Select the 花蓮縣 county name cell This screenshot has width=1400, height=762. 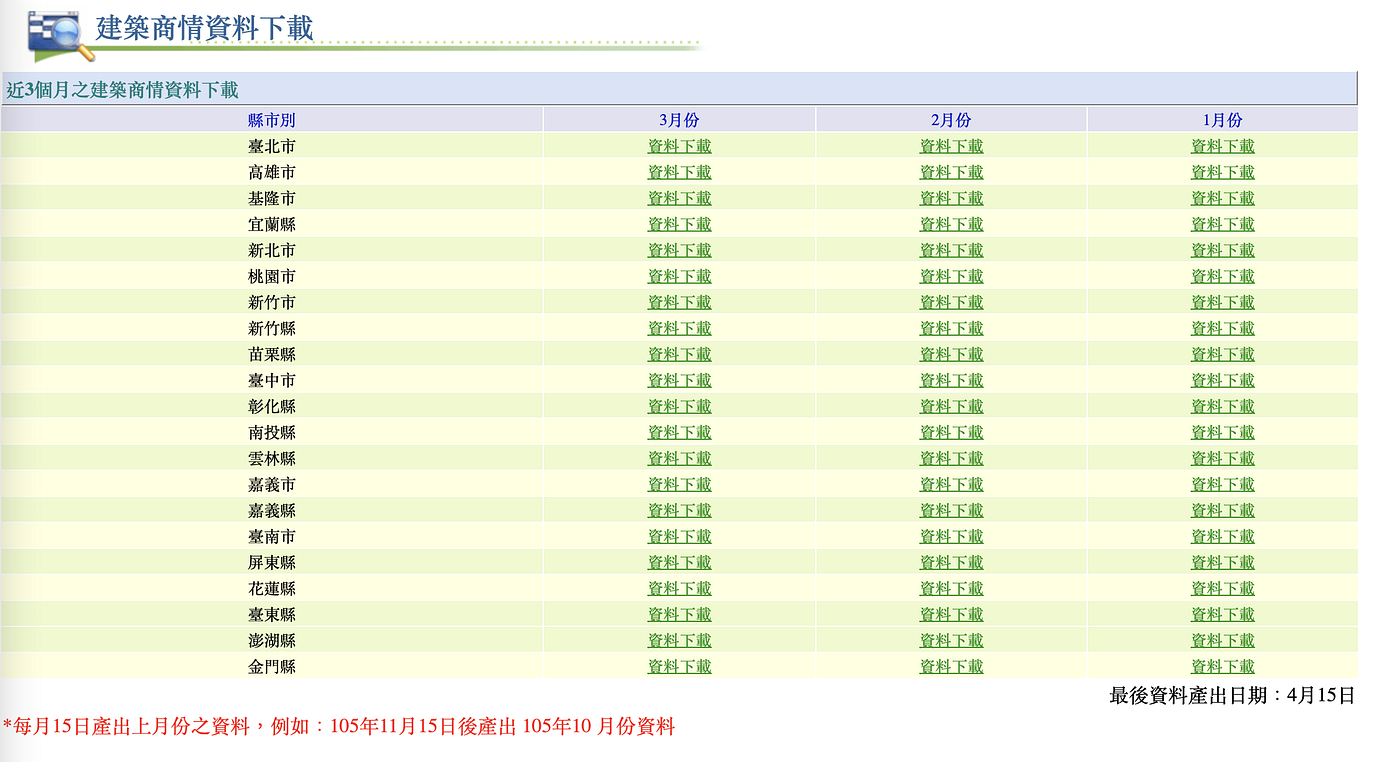pyautogui.click(x=272, y=588)
